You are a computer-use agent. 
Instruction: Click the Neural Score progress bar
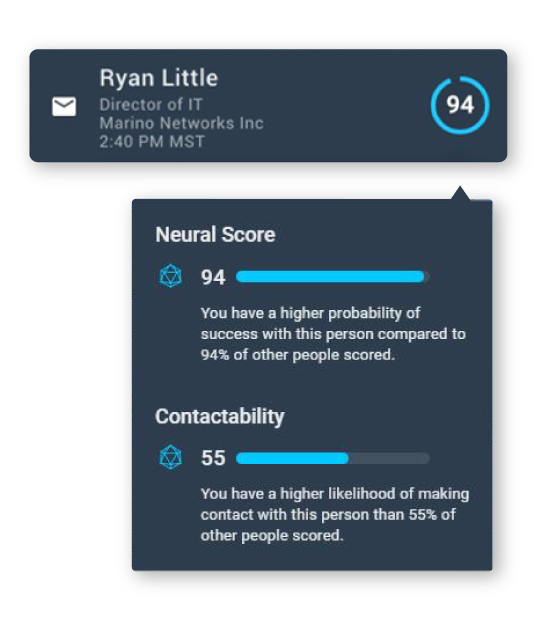pyautogui.click(x=333, y=276)
